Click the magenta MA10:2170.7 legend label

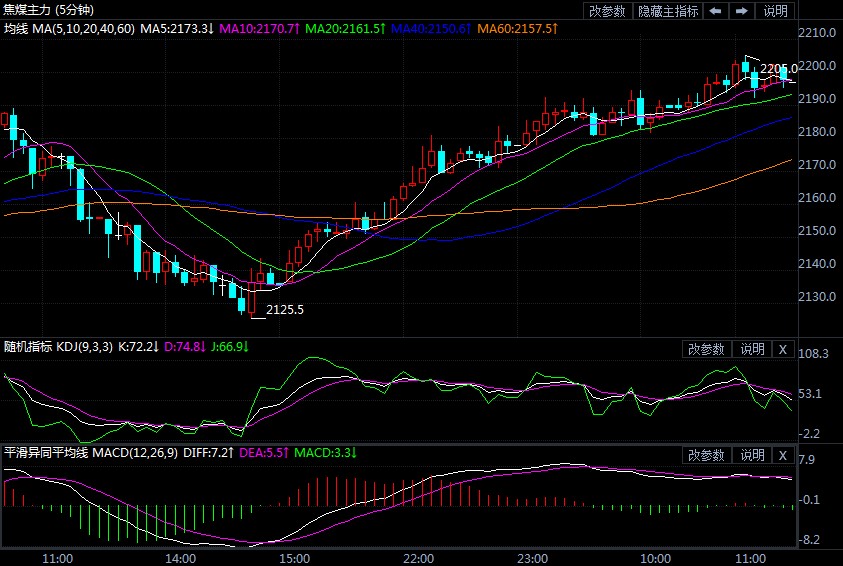[x=259, y=29]
